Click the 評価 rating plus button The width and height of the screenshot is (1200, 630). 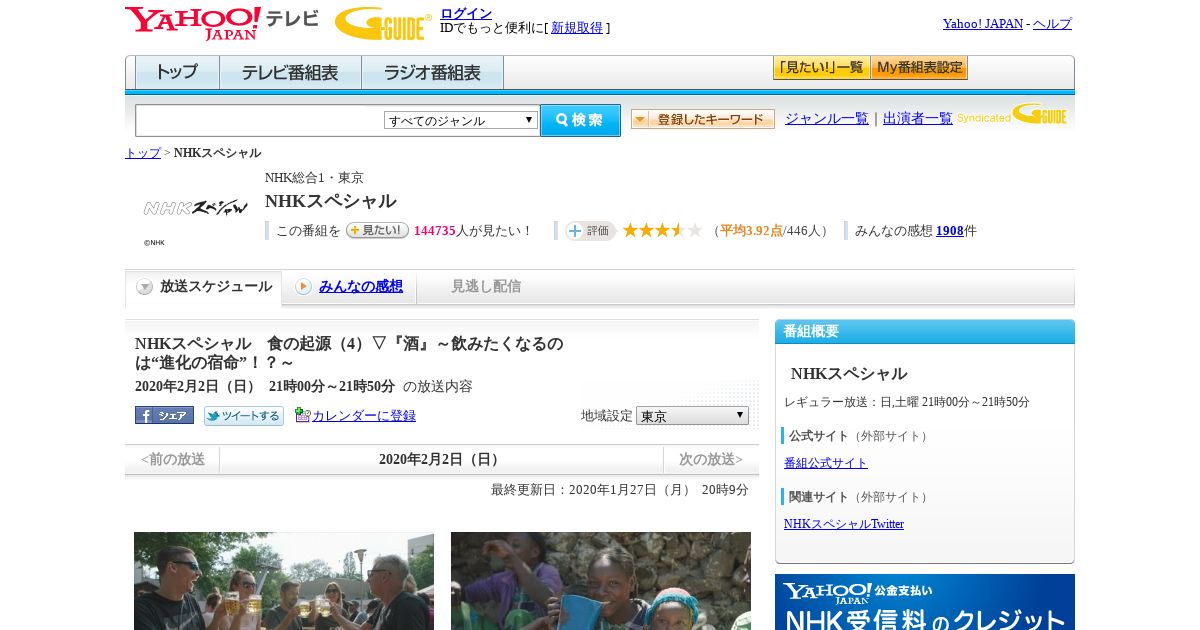click(590, 231)
